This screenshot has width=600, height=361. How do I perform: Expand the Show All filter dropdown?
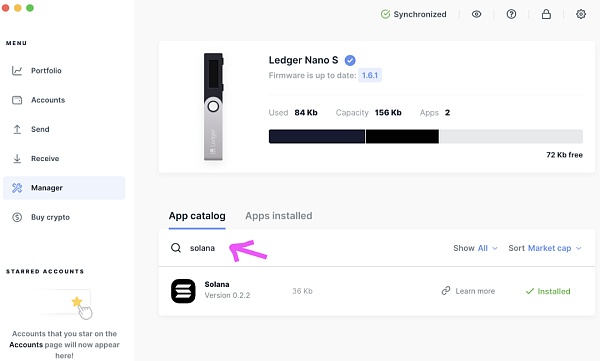475,248
